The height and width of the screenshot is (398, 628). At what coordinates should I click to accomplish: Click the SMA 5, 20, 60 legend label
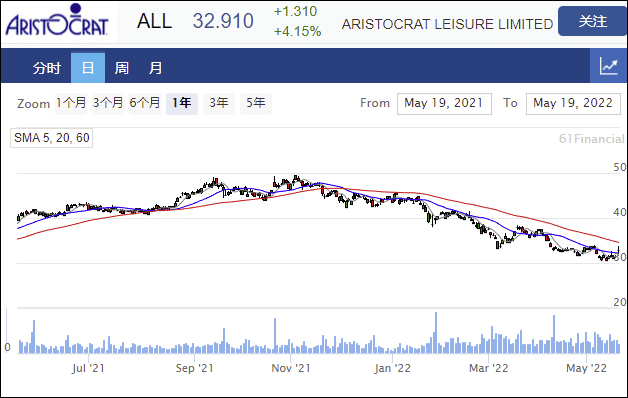(x=51, y=138)
